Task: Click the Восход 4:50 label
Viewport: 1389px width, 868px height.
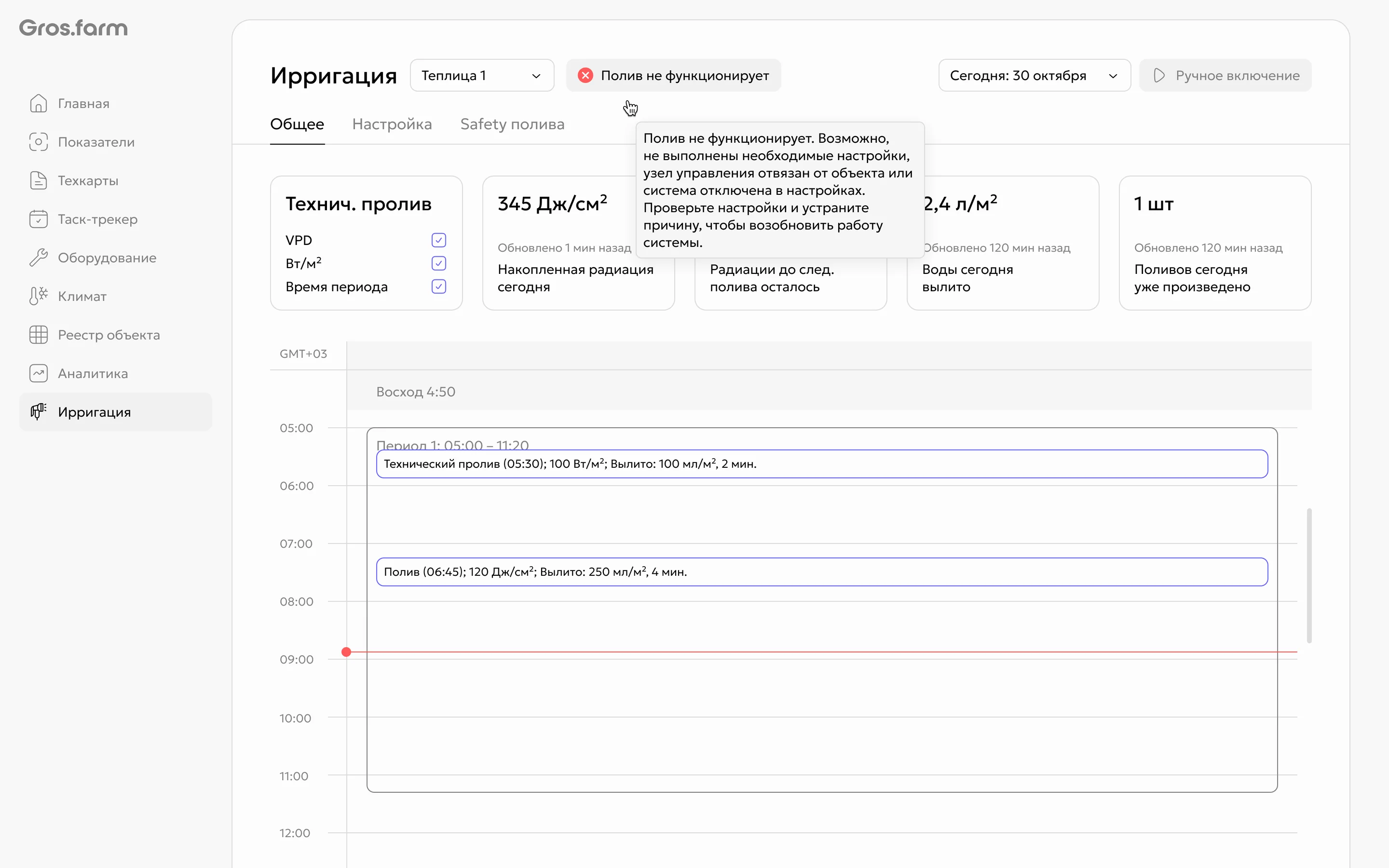Action: 416,392
